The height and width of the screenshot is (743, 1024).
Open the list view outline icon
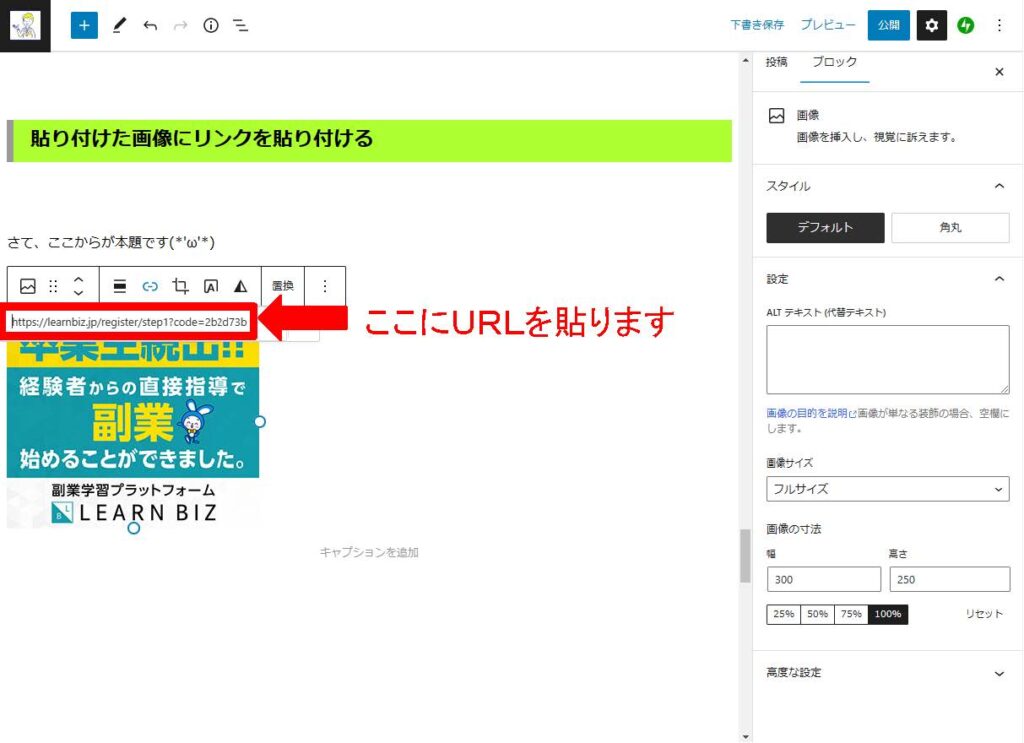coord(241,26)
